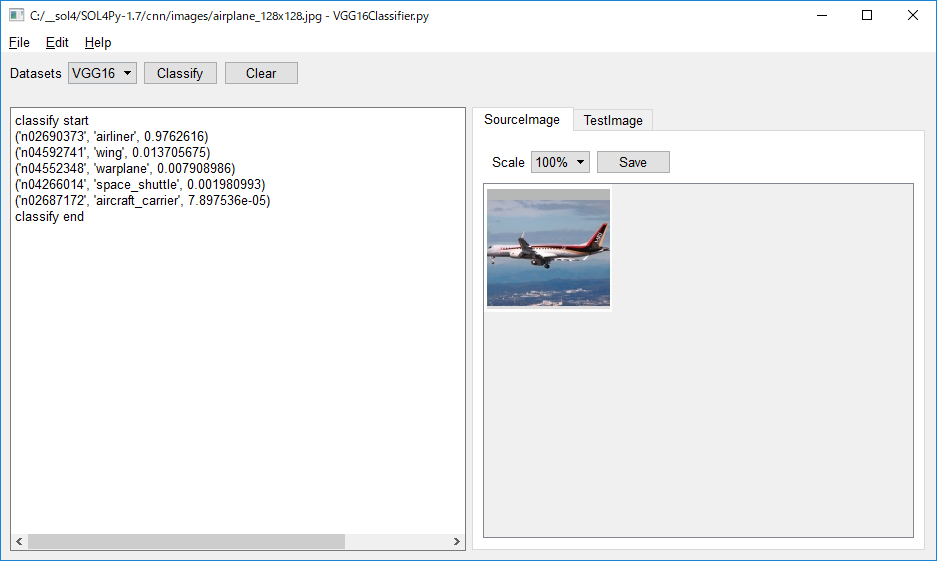
Task: Click the Clear button
Action: click(x=261, y=73)
